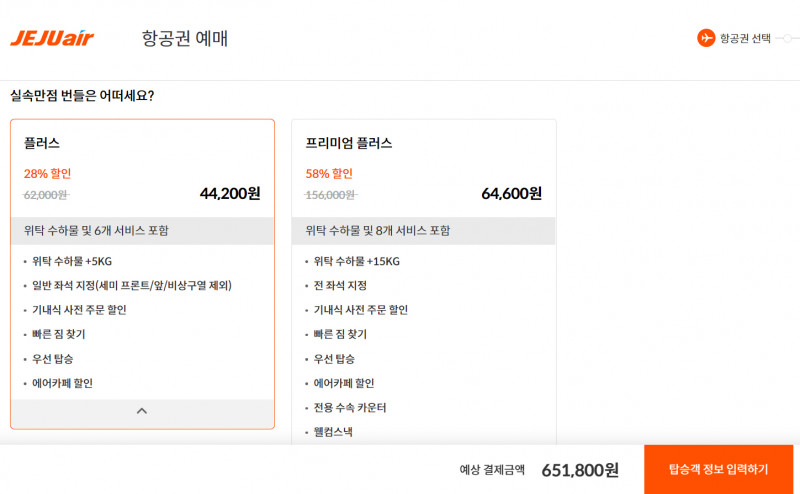Click 위탁 수하물 및 6개 서비스 포함 header
Viewport: 800px width, 494px height.
click(x=142, y=231)
